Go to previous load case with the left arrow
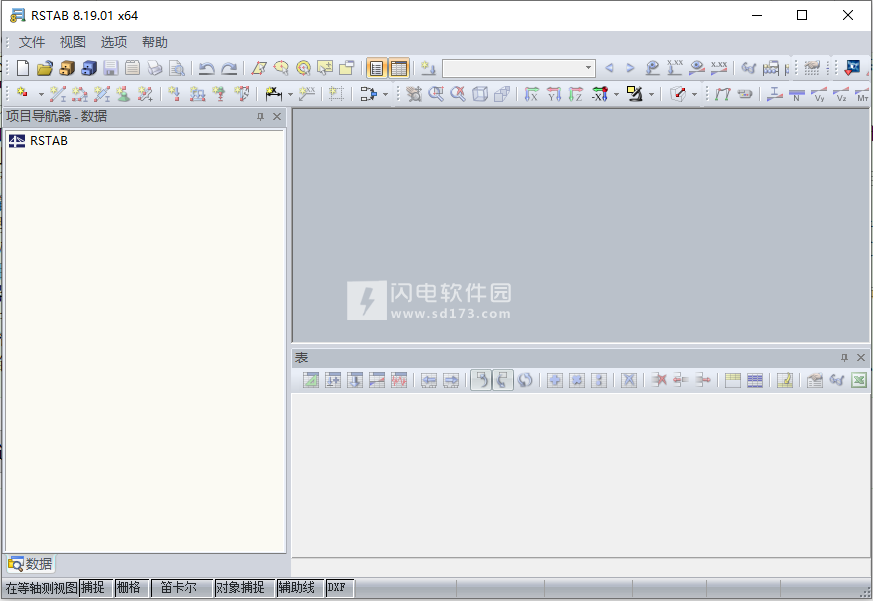Viewport: 873px width, 601px height. pyautogui.click(x=609, y=68)
